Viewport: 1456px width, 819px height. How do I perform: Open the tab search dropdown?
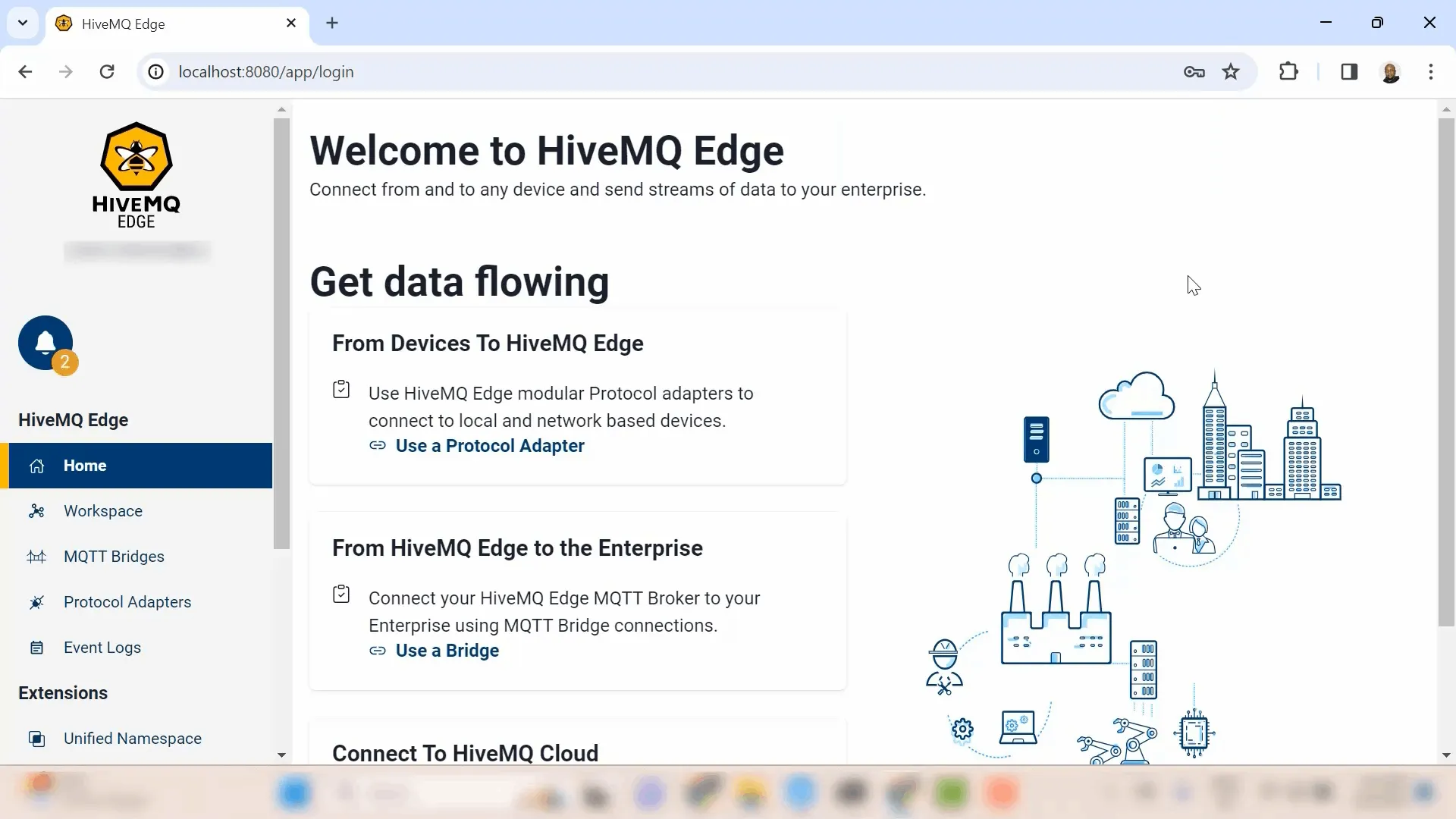coord(23,23)
